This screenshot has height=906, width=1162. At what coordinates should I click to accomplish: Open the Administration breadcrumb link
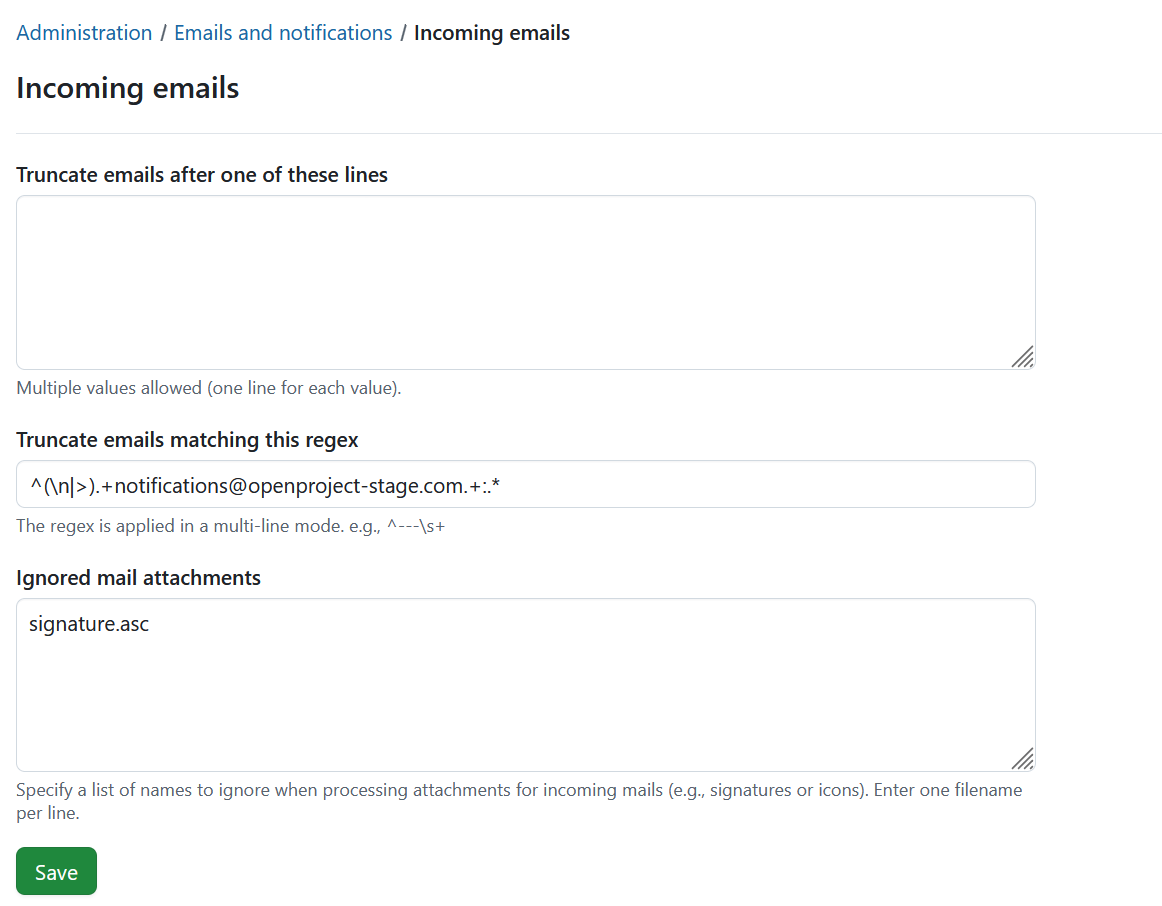coord(84,32)
